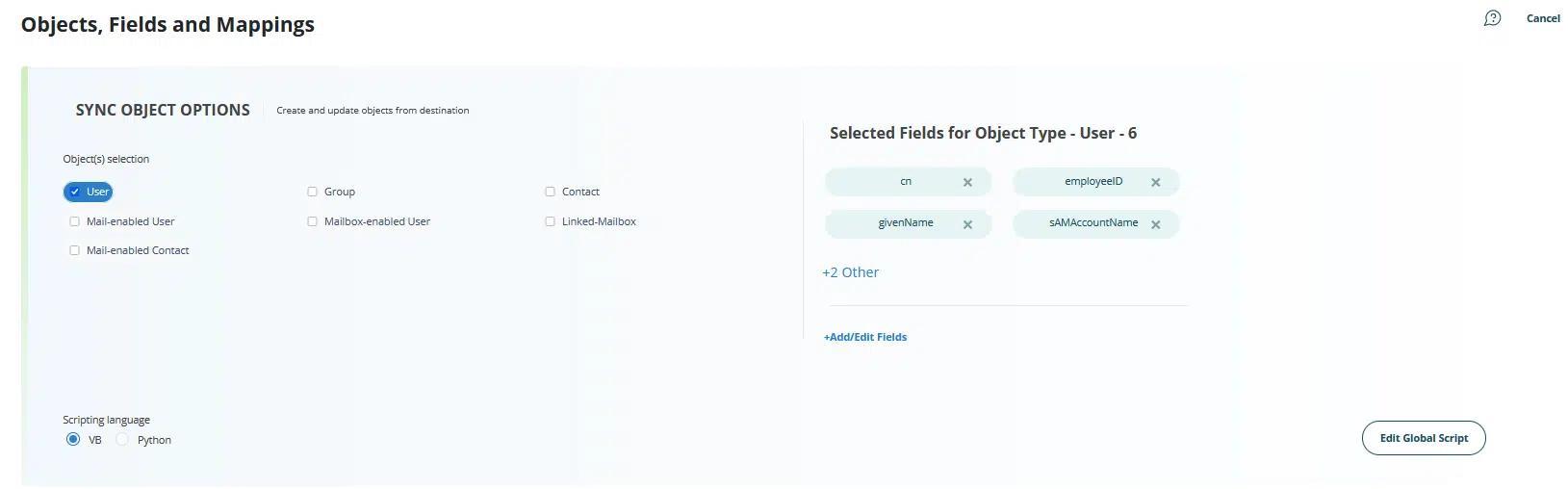This screenshot has height=489, width=1568.
Task: Select VB scripting language
Action: pos(73,440)
